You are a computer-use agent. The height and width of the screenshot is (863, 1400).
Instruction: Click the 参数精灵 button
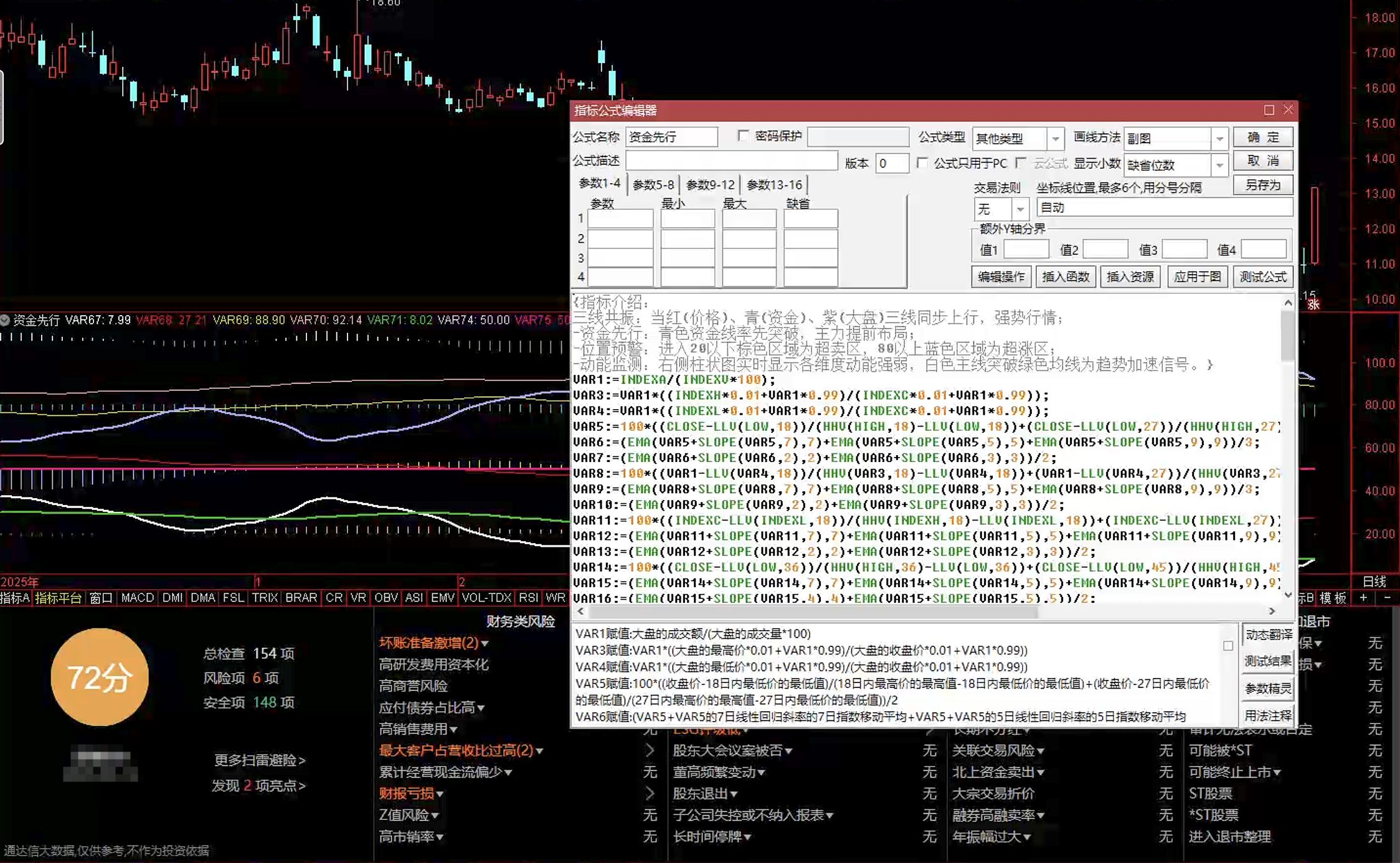[x=1269, y=688]
